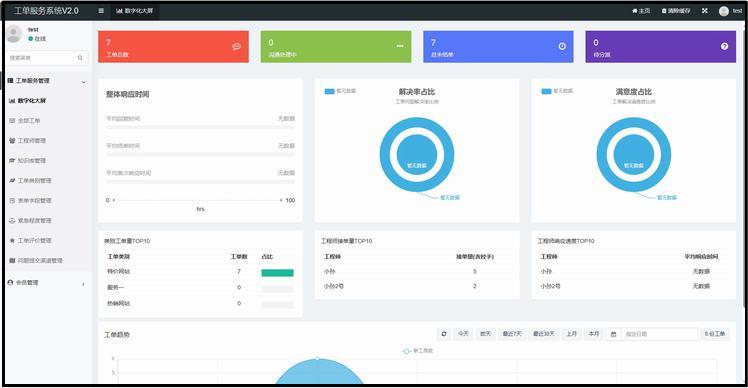The height and width of the screenshot is (388, 748).
Task: Click the chat icon on red 工单总数 card
Action: pyautogui.click(x=237, y=47)
